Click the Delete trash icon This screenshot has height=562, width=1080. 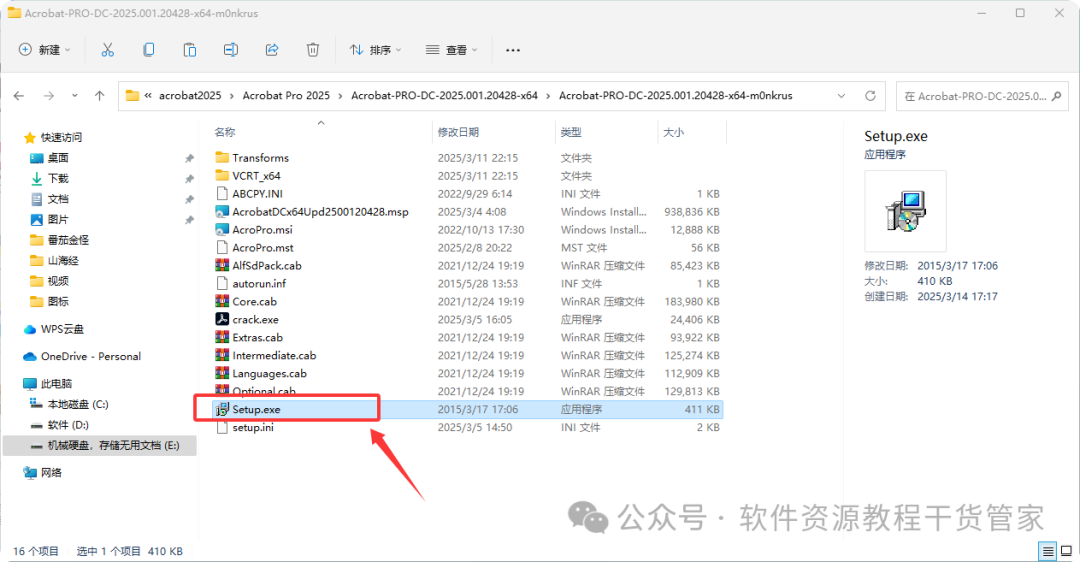pos(313,50)
